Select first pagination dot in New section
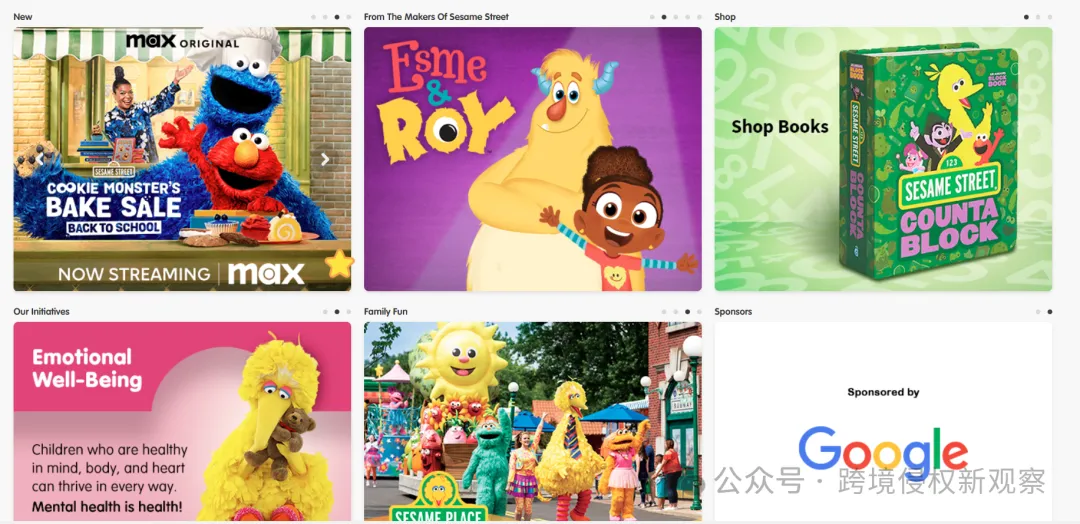This screenshot has width=1080, height=524. click(313, 17)
